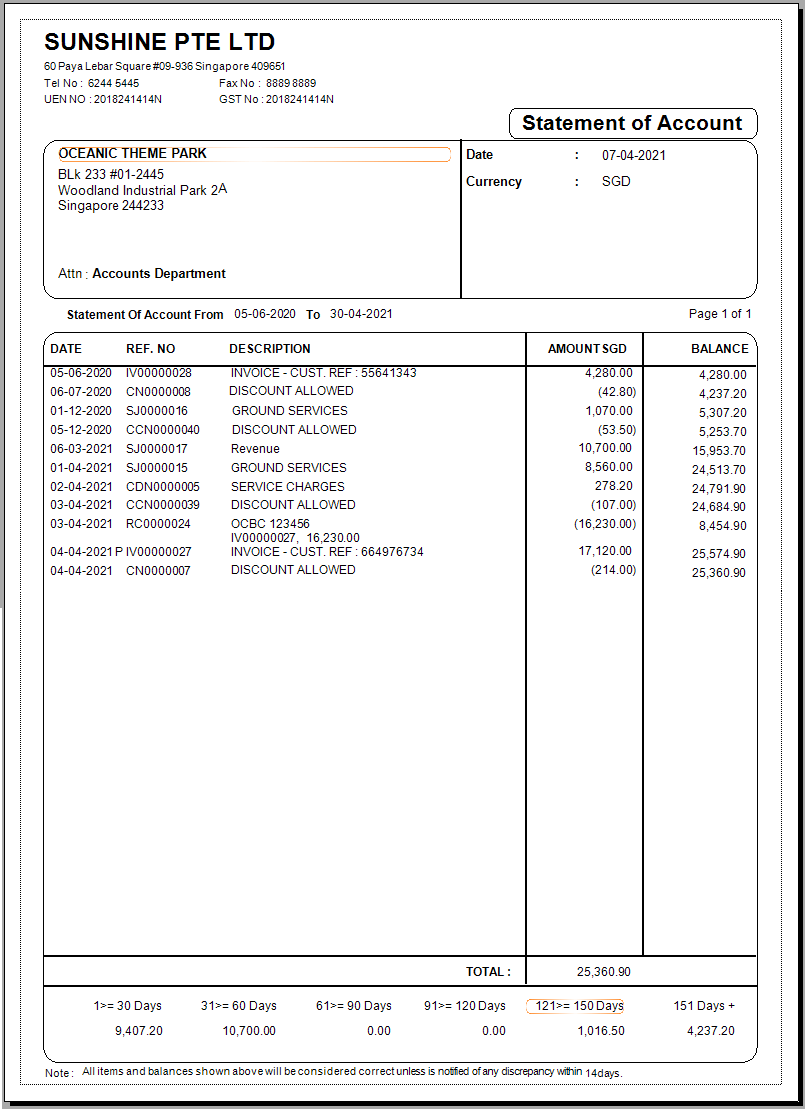Select the 1>= 30 Days amount 9,407.20
The height and width of the screenshot is (1112, 808).
click(139, 1031)
